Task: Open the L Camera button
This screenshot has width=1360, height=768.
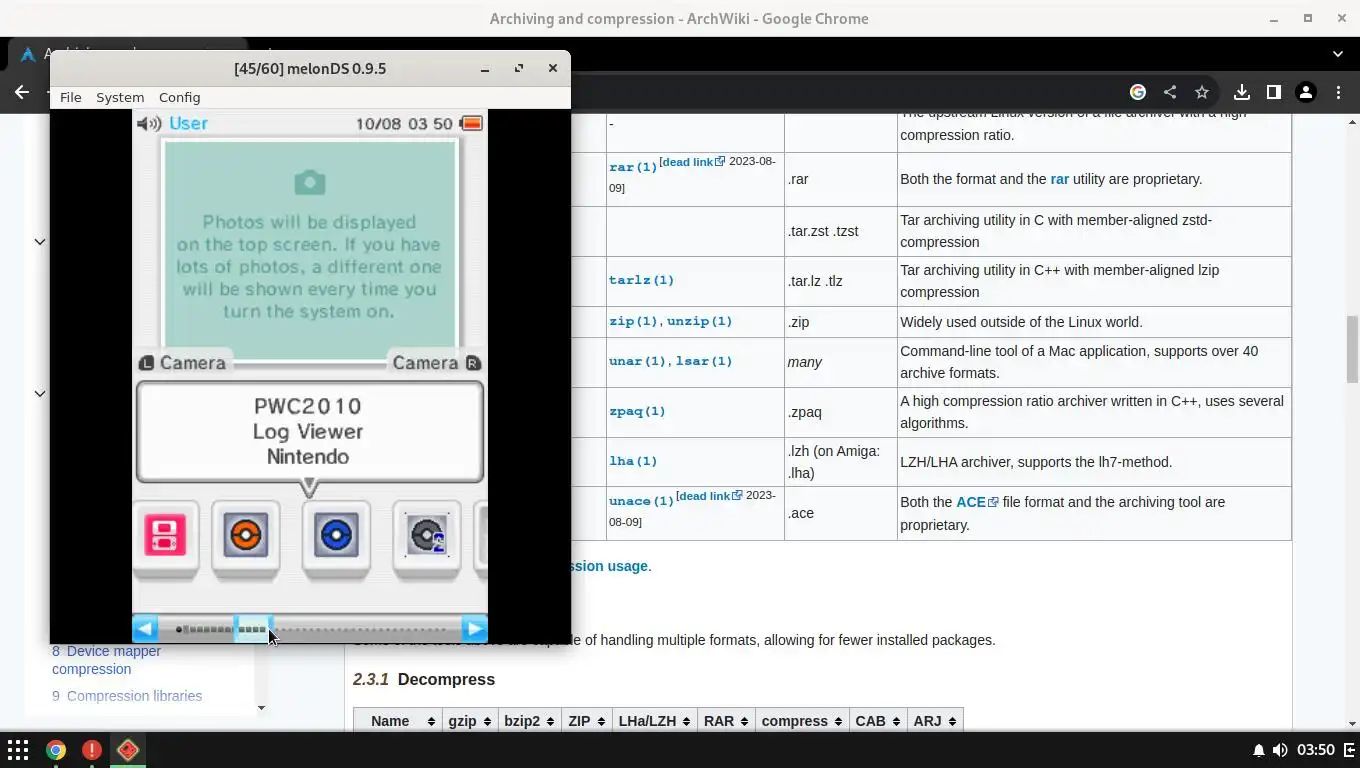Action: click(184, 363)
